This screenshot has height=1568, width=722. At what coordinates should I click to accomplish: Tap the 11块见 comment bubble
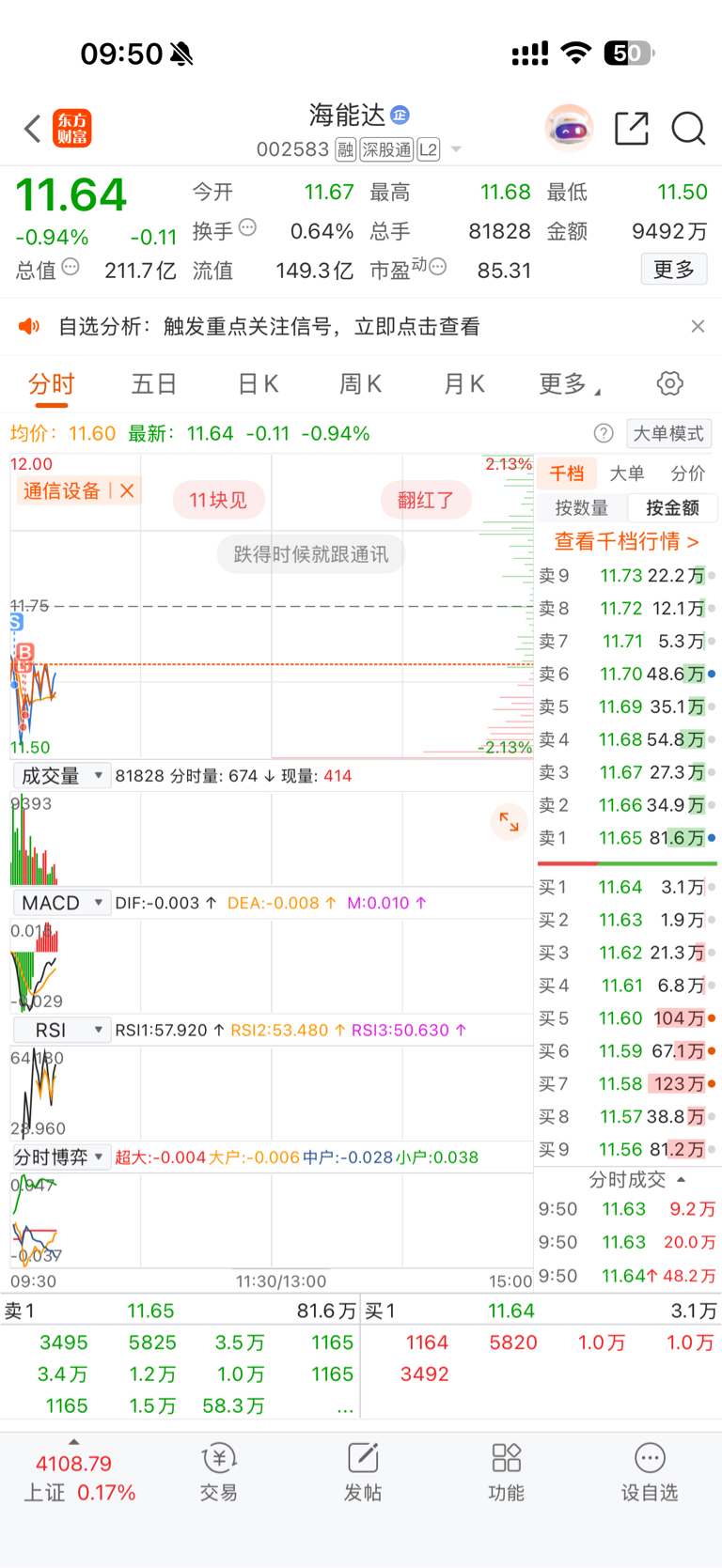[x=218, y=500]
